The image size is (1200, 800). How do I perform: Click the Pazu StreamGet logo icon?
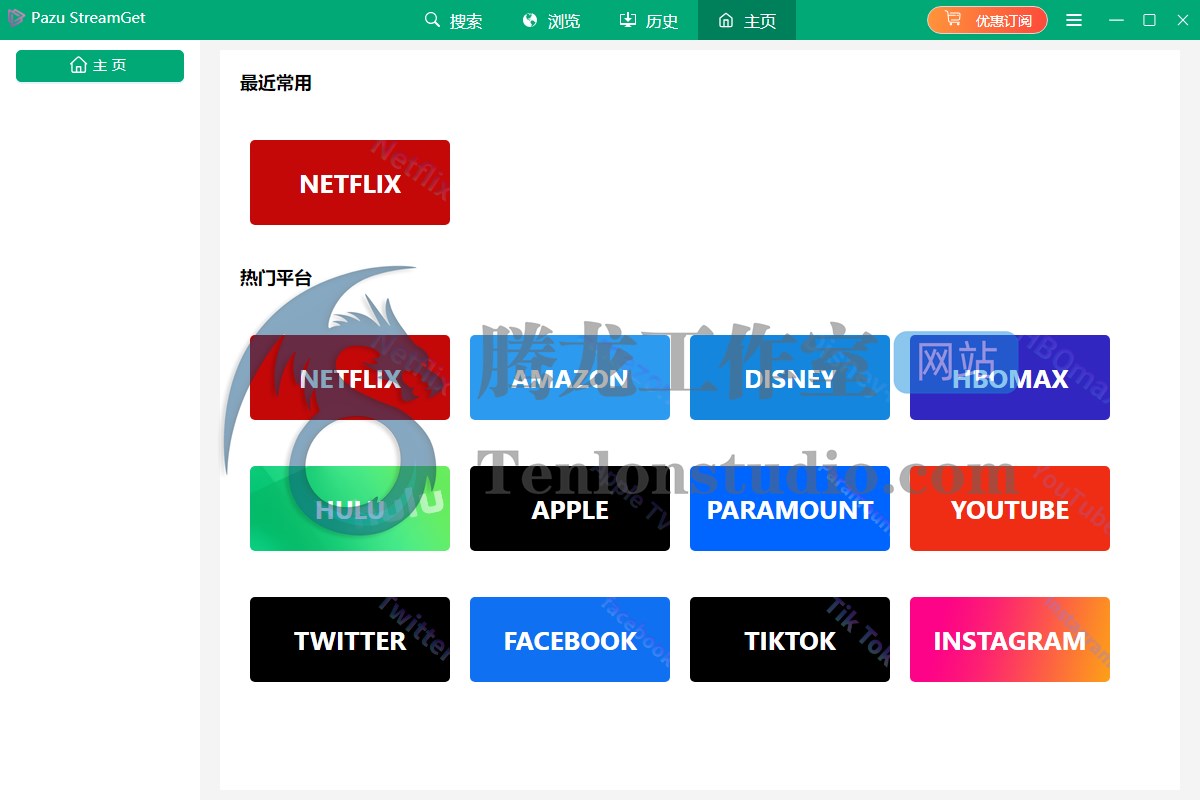16,18
